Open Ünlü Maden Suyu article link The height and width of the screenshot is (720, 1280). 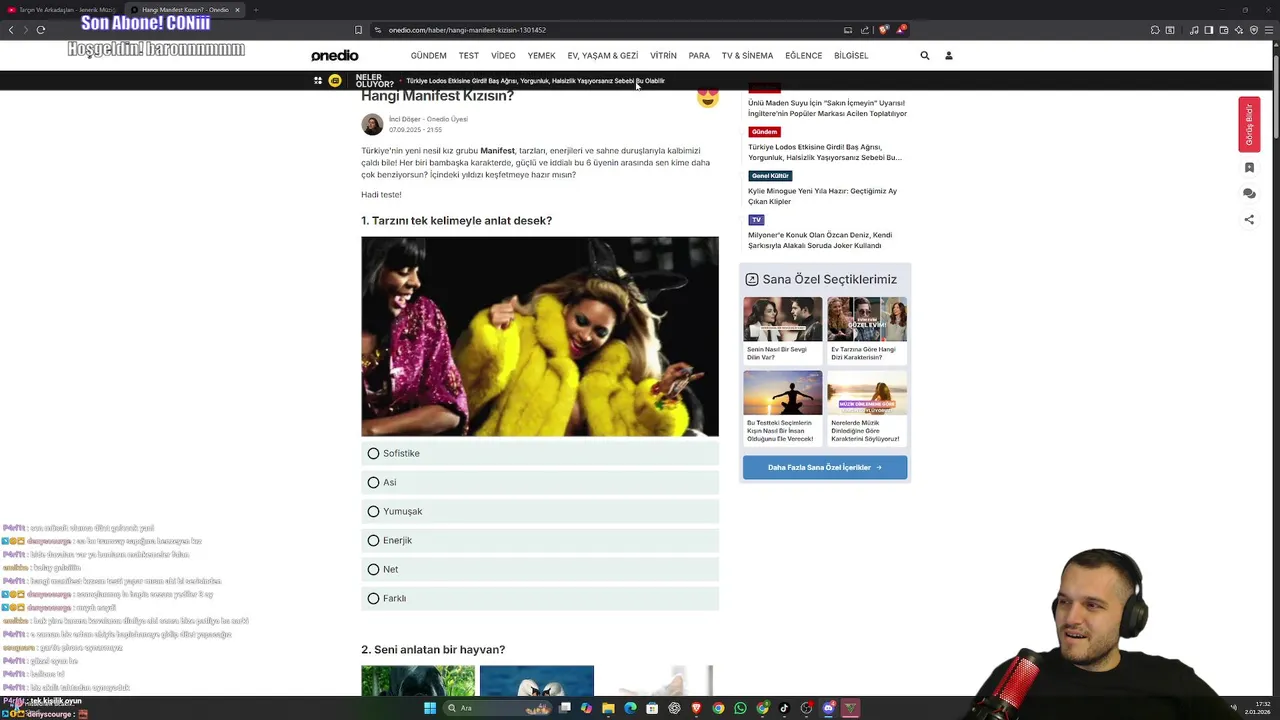pyautogui.click(x=827, y=108)
